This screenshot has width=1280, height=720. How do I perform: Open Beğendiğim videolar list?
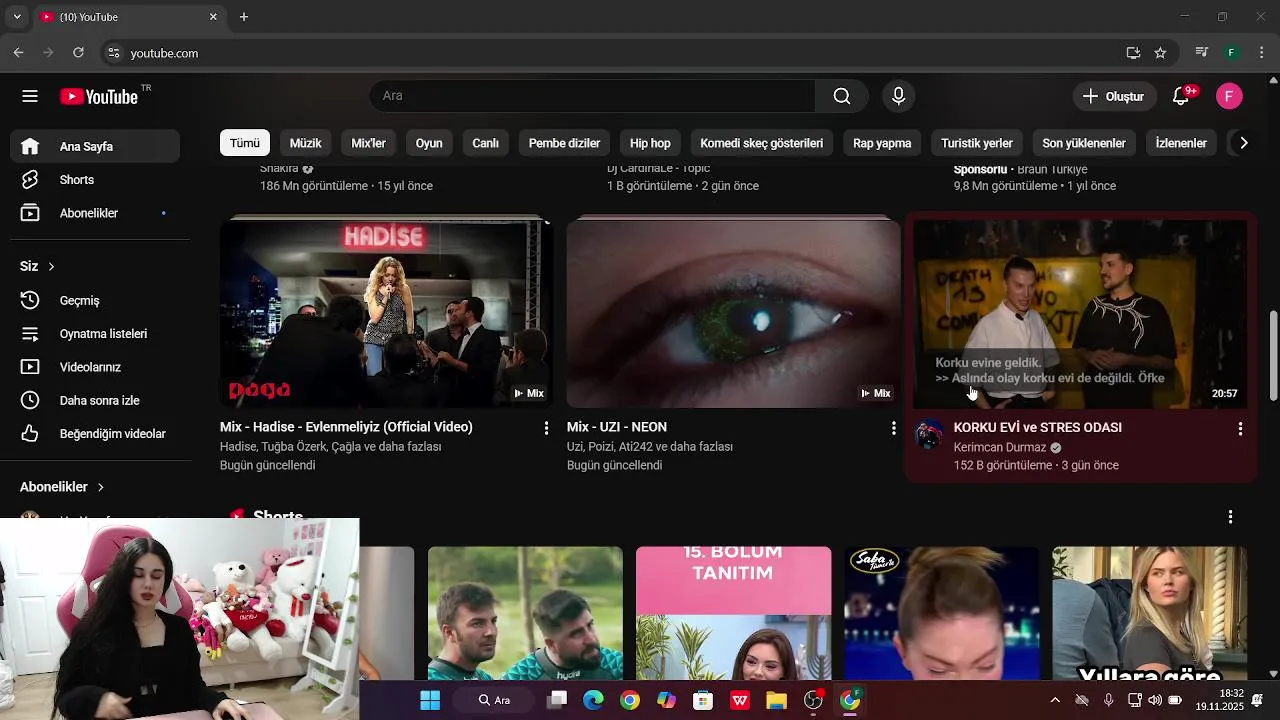pyautogui.click(x=95, y=434)
